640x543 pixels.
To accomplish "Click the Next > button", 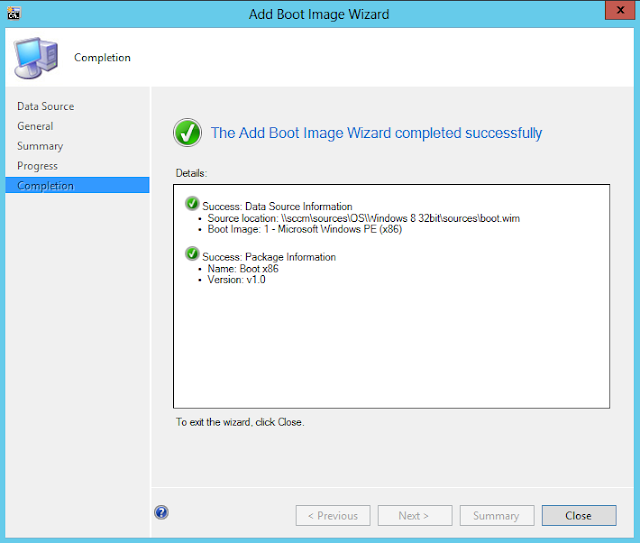I will point(414,516).
